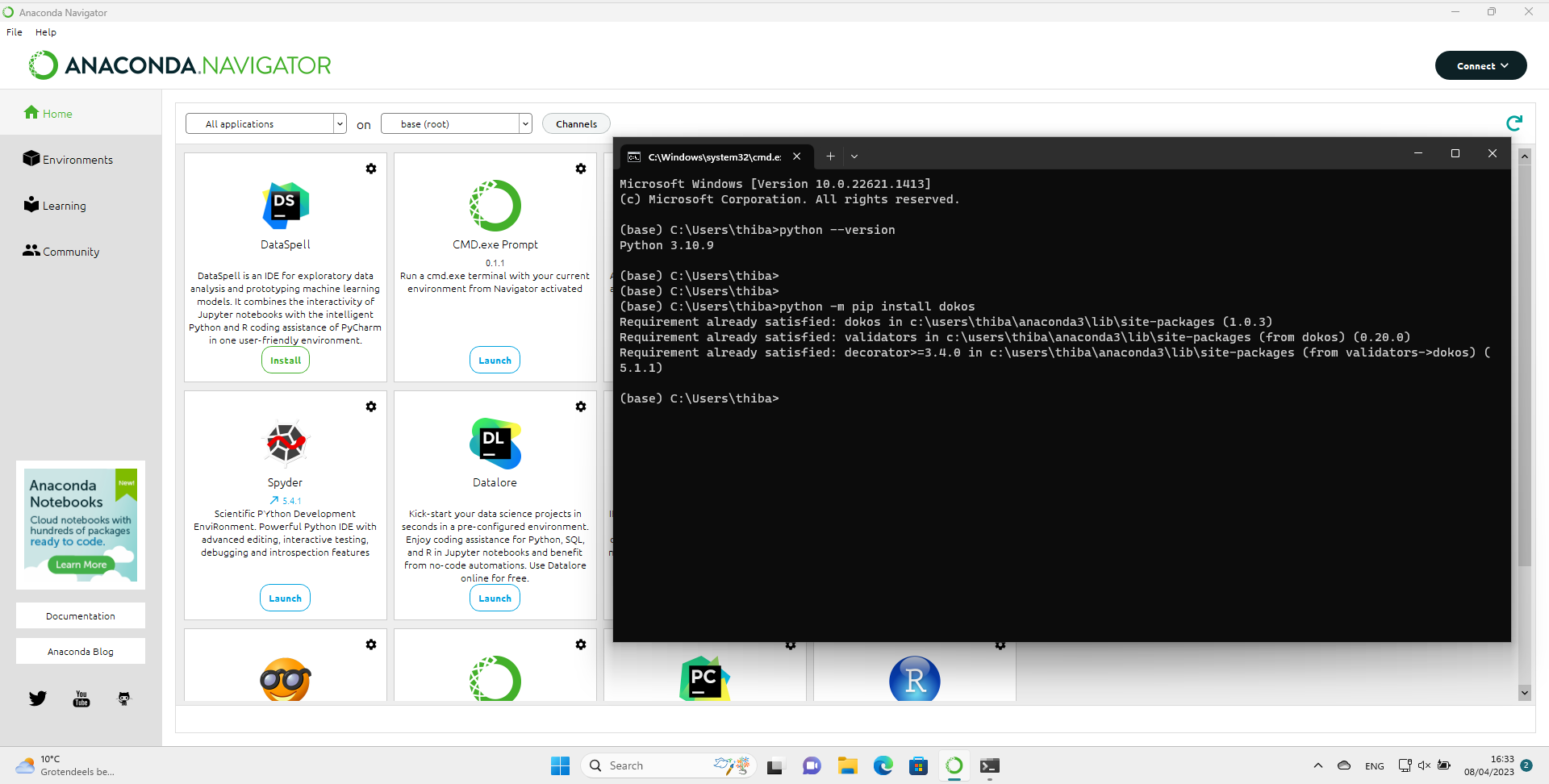The width and height of the screenshot is (1549, 784).
Task: Open Spyder tile settings gear
Action: tap(371, 407)
